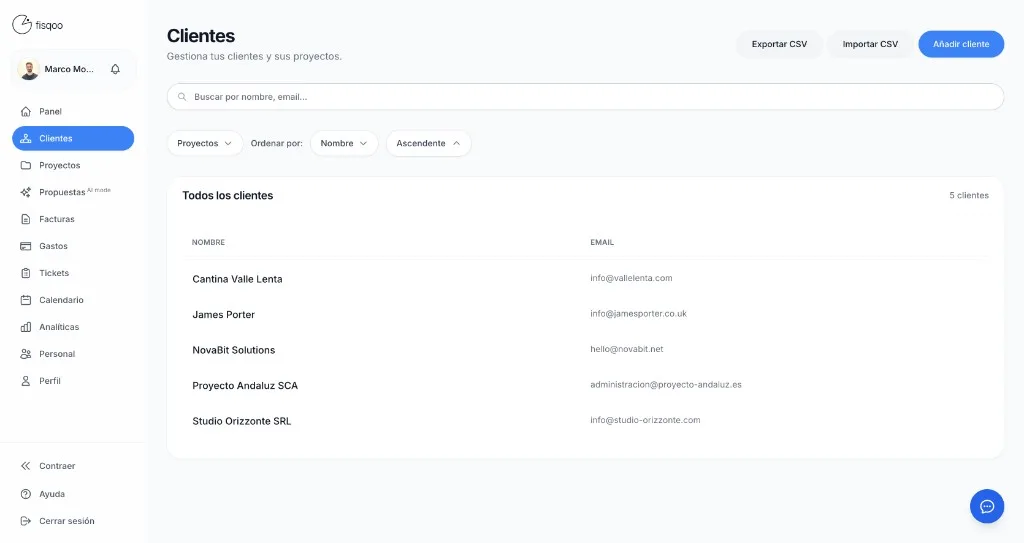The width and height of the screenshot is (1024, 543).
Task: Open Proyectos in the sidebar
Action: (x=73, y=165)
